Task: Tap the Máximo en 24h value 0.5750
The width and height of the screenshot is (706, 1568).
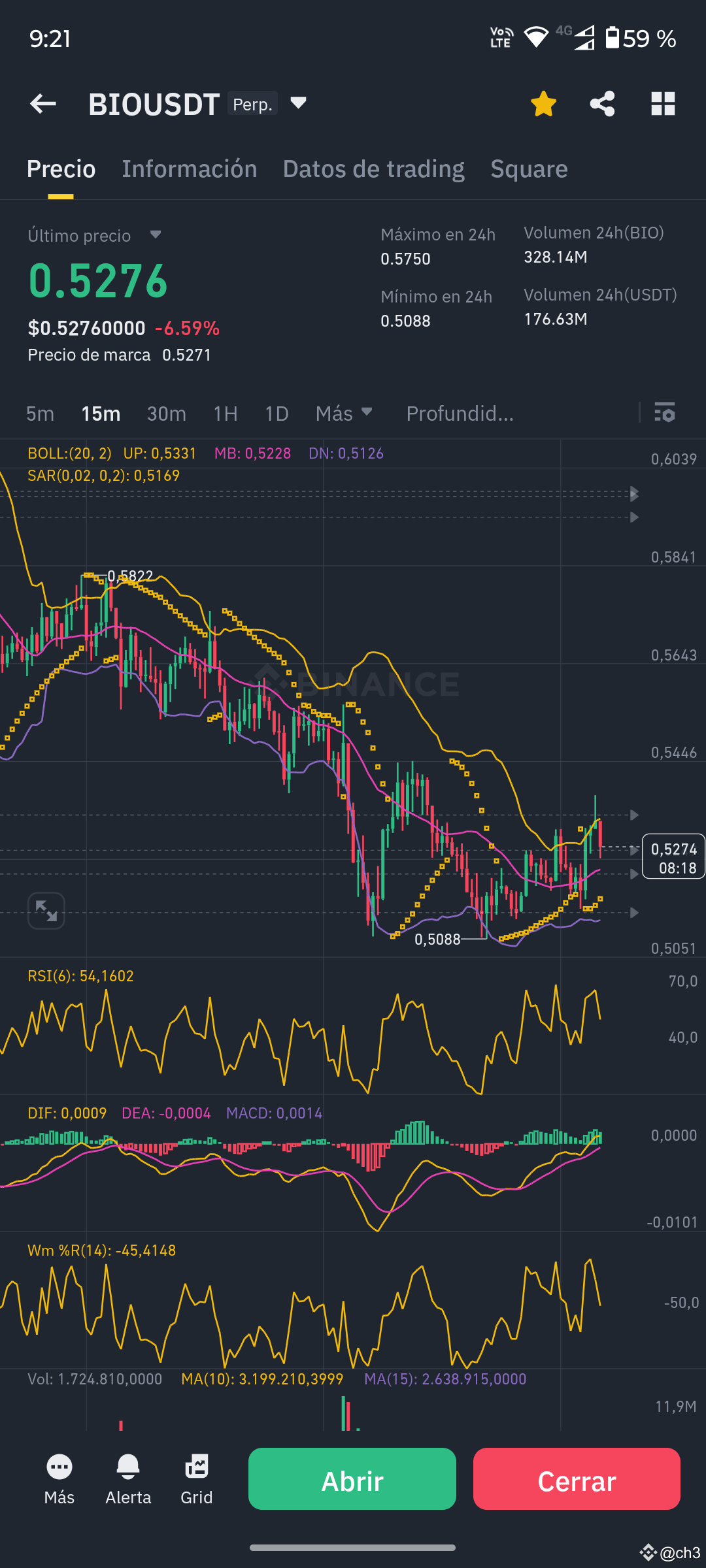Action: pyautogui.click(x=405, y=259)
